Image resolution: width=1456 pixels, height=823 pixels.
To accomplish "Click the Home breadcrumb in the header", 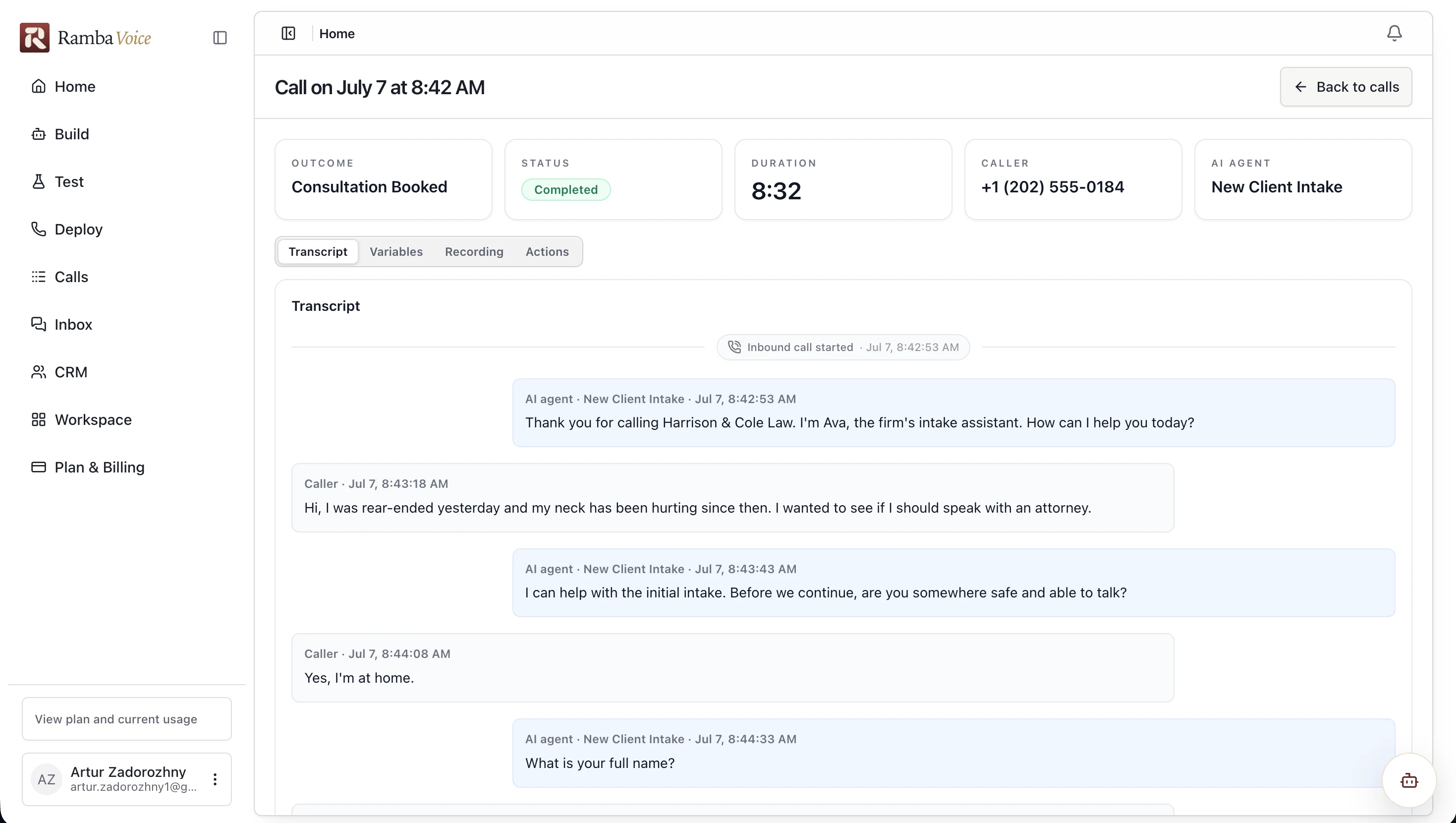I will point(337,33).
